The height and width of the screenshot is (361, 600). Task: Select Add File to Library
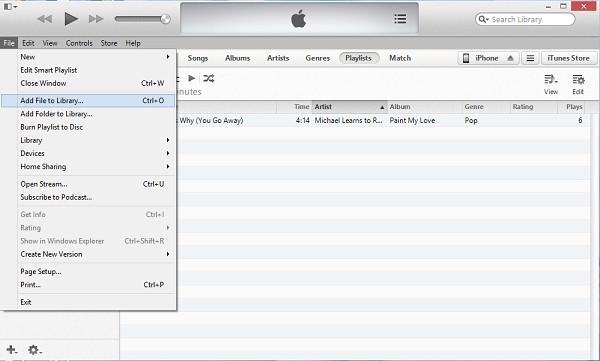coord(88,100)
